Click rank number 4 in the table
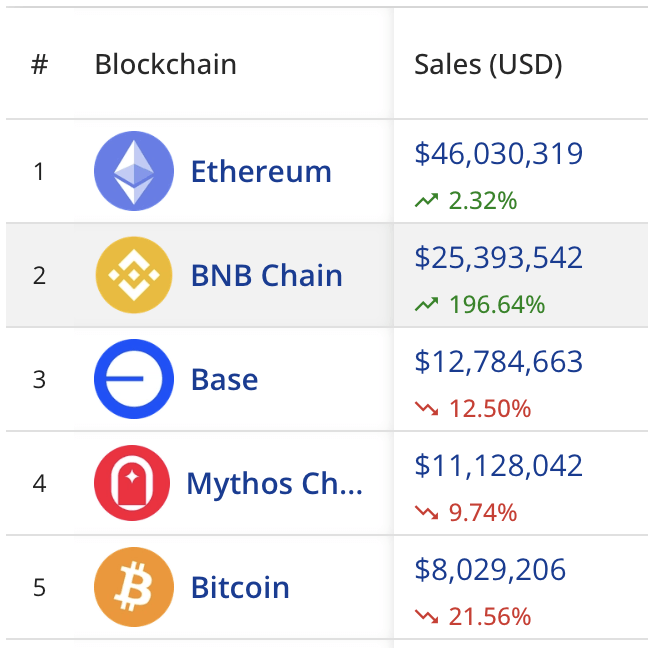The image size is (648, 648). click(39, 484)
